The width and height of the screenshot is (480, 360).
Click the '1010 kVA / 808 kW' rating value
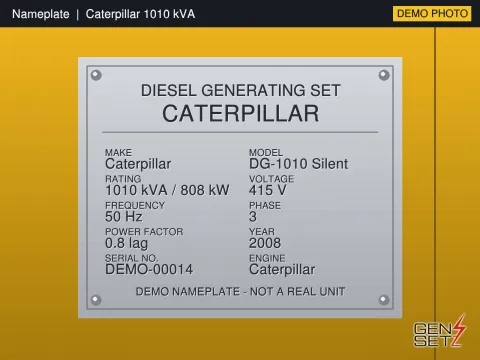(167, 190)
